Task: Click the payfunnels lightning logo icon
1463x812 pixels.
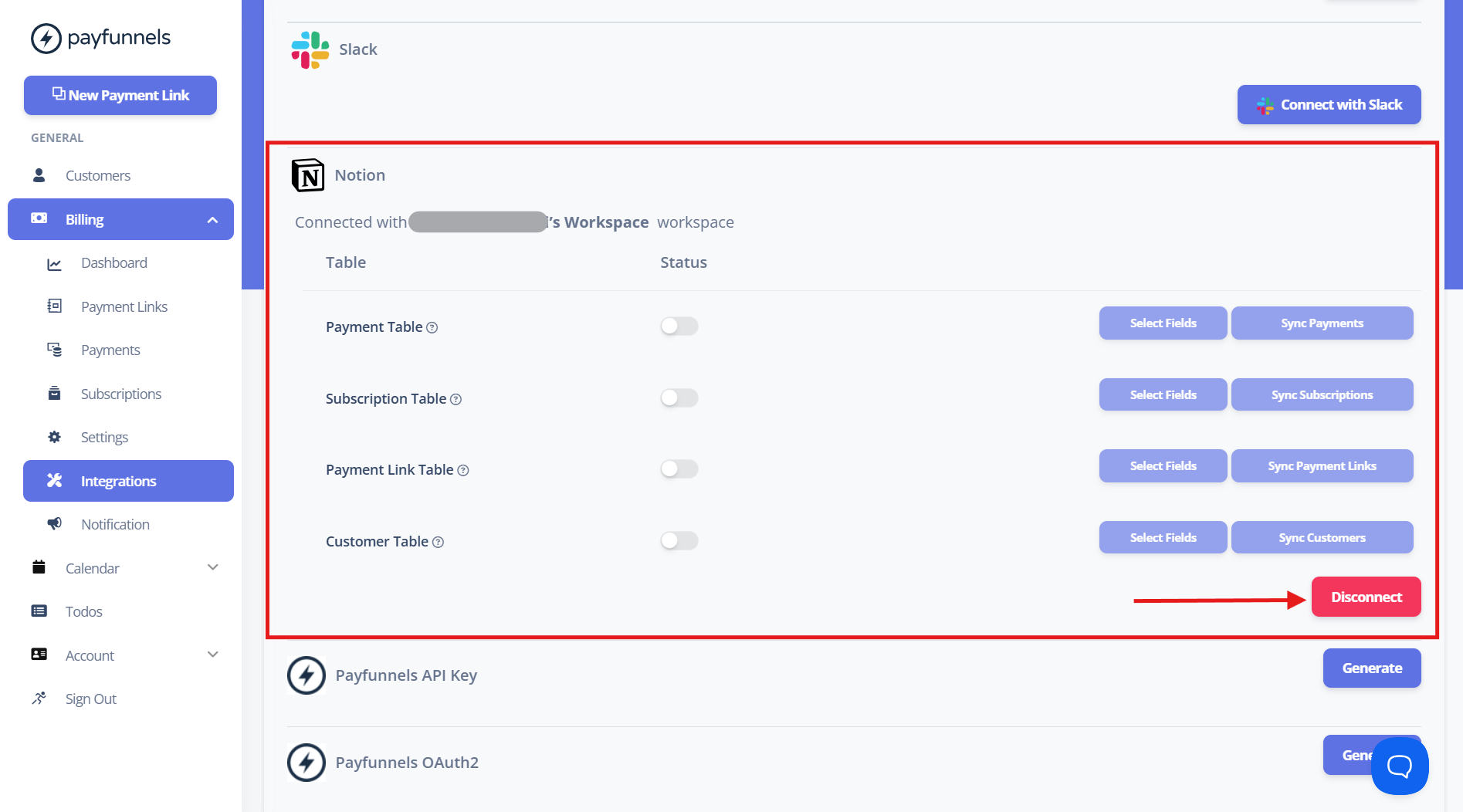Action: pos(46,38)
